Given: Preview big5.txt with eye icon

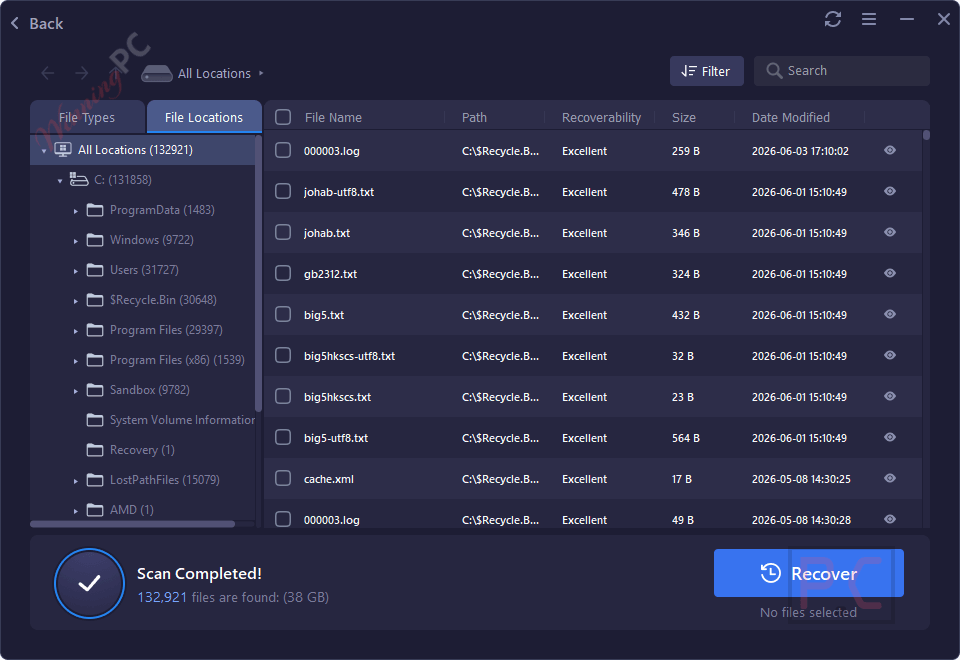Looking at the screenshot, I should (x=890, y=314).
